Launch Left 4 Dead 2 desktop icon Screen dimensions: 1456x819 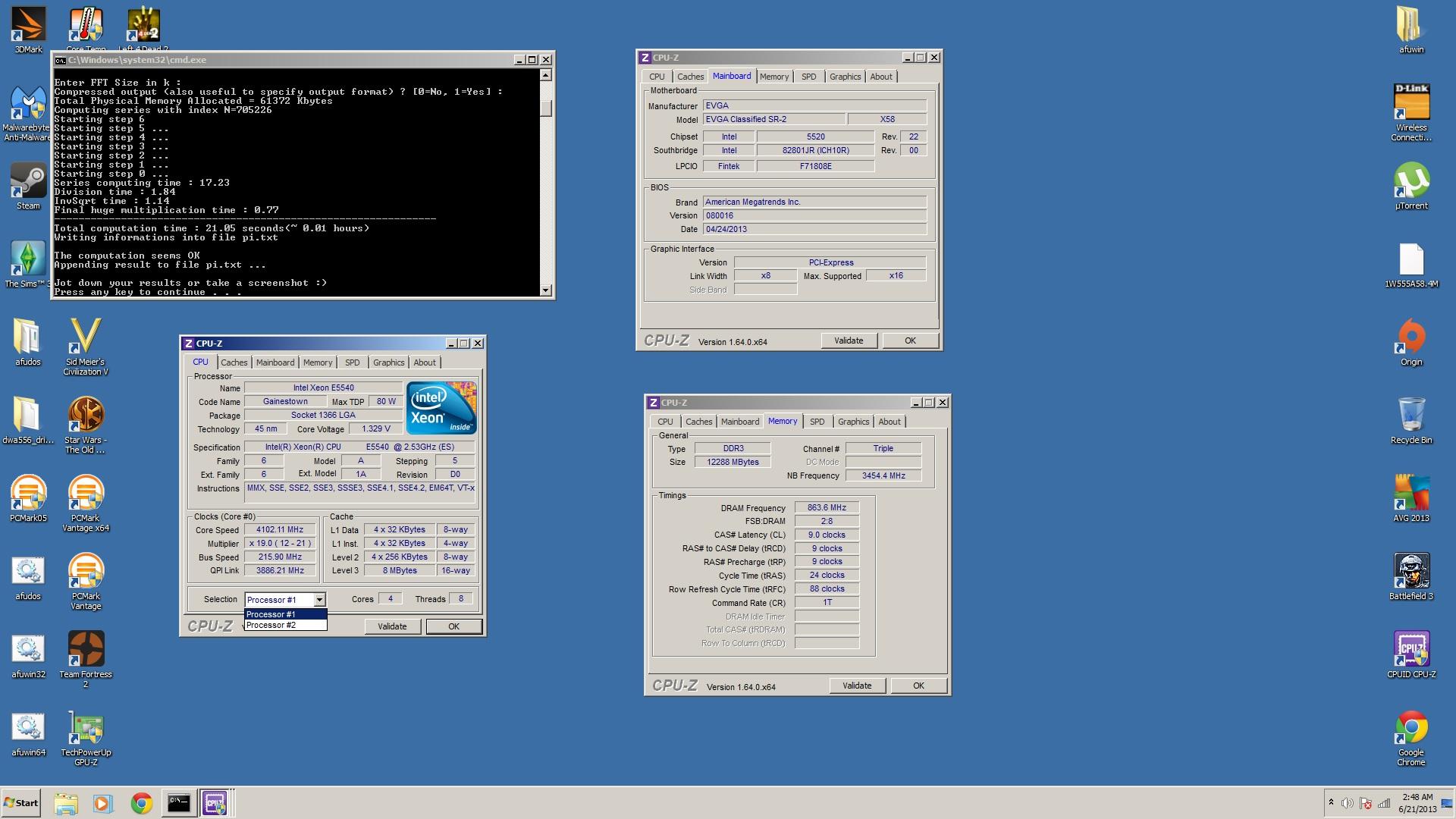click(x=143, y=29)
